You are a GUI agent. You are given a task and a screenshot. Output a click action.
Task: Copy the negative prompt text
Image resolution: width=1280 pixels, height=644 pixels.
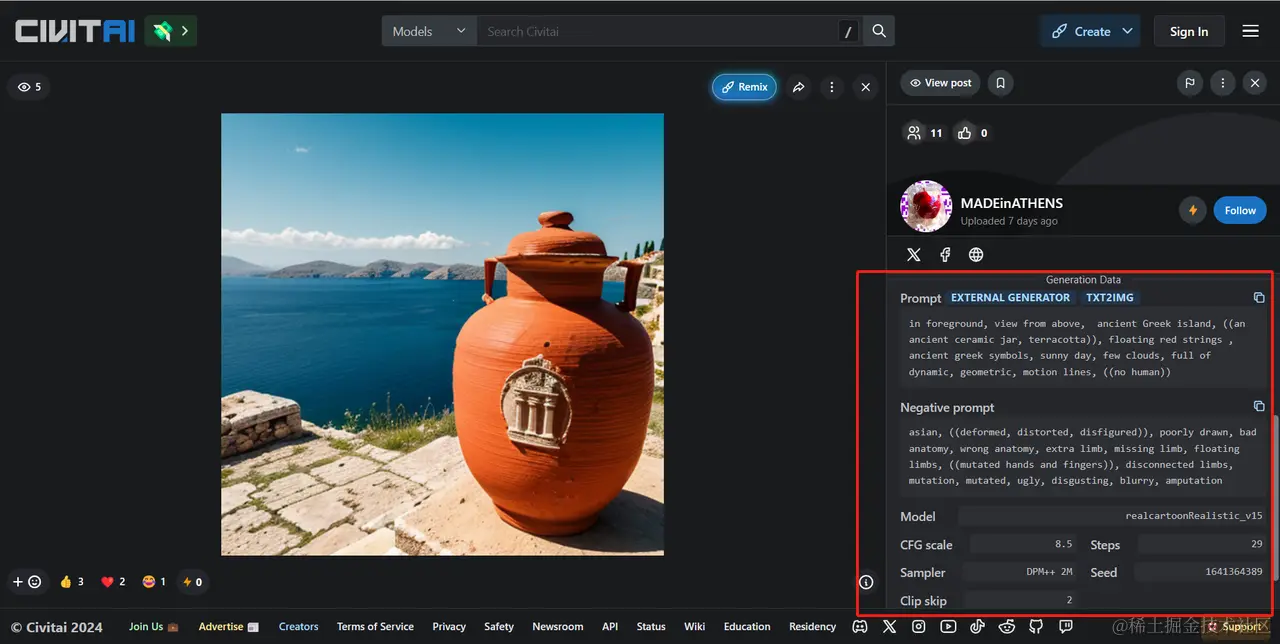1259,406
